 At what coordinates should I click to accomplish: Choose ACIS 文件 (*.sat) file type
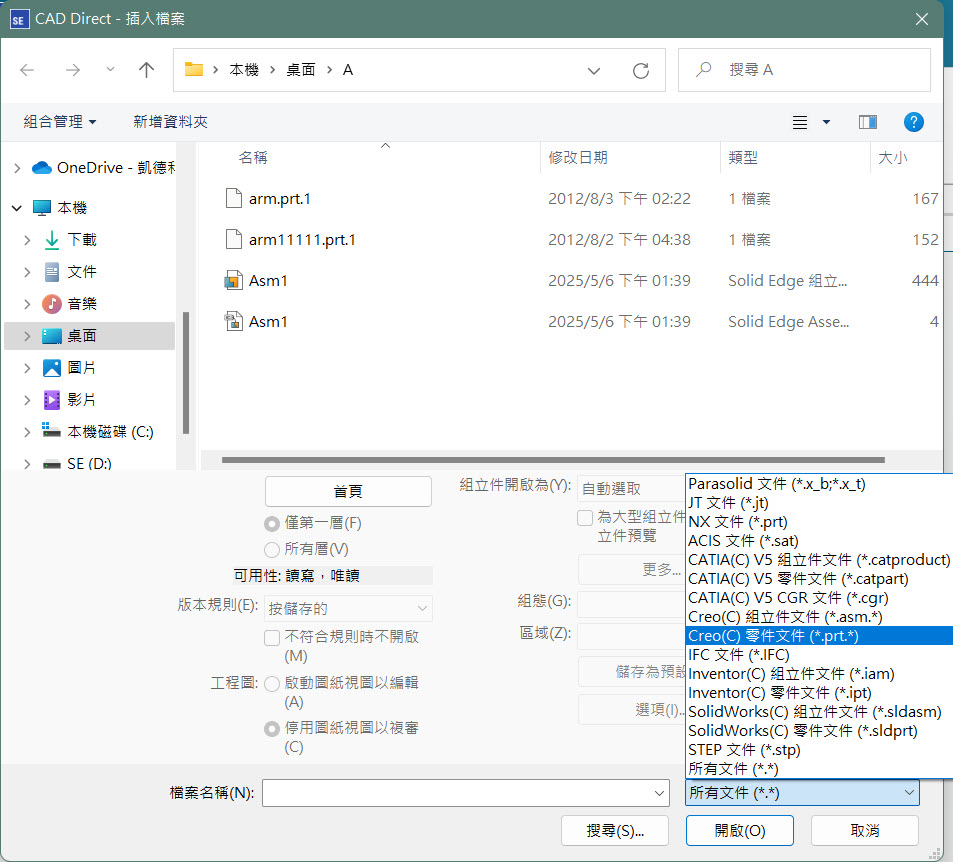pos(819,540)
